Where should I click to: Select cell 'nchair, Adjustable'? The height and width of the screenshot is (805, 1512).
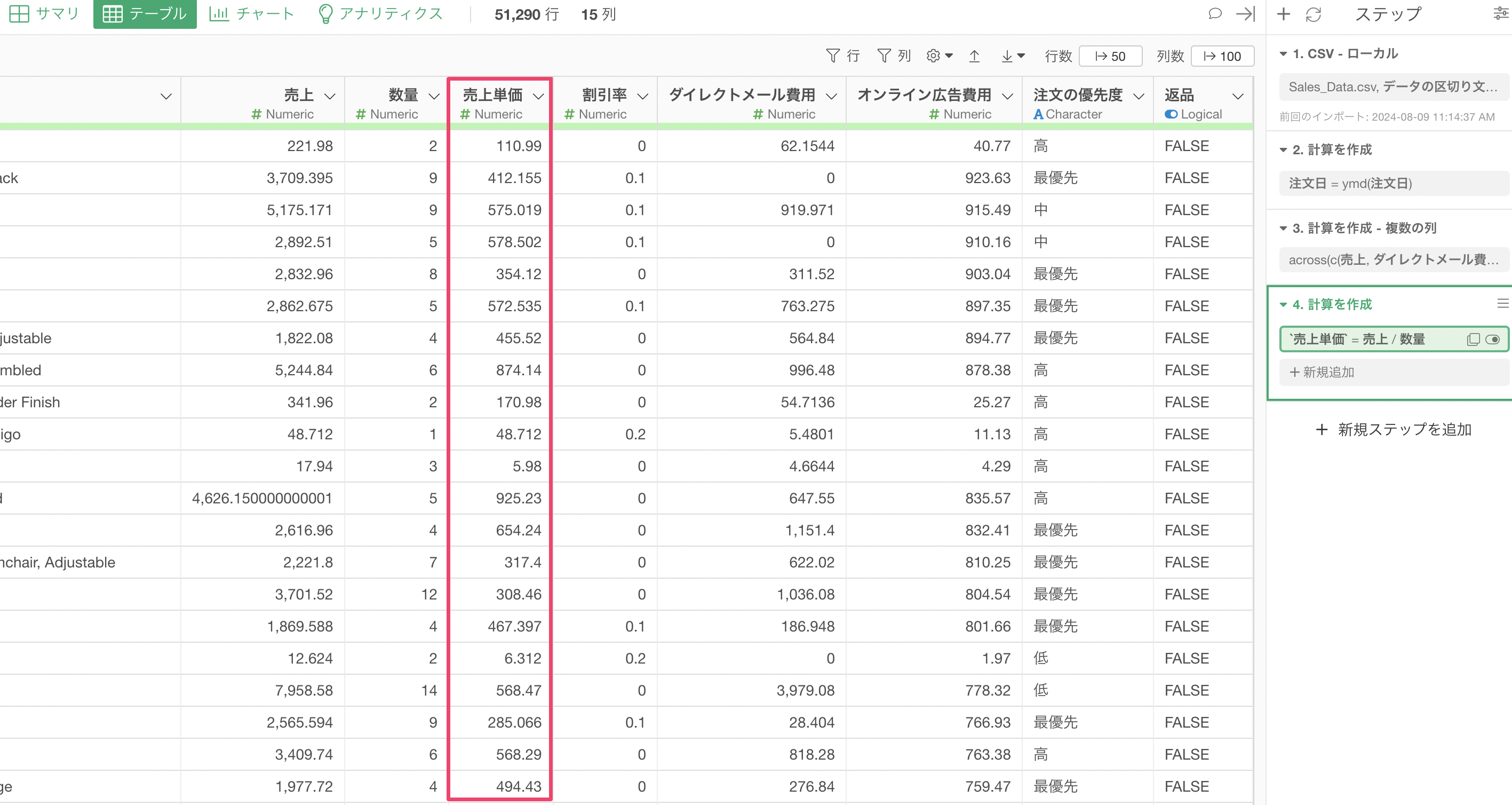click(x=90, y=563)
